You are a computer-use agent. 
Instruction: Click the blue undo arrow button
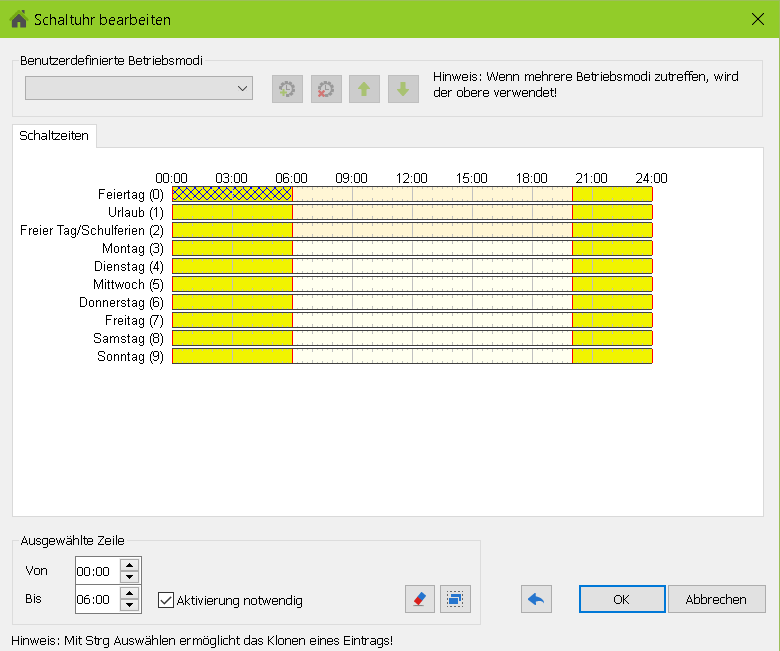point(536,599)
